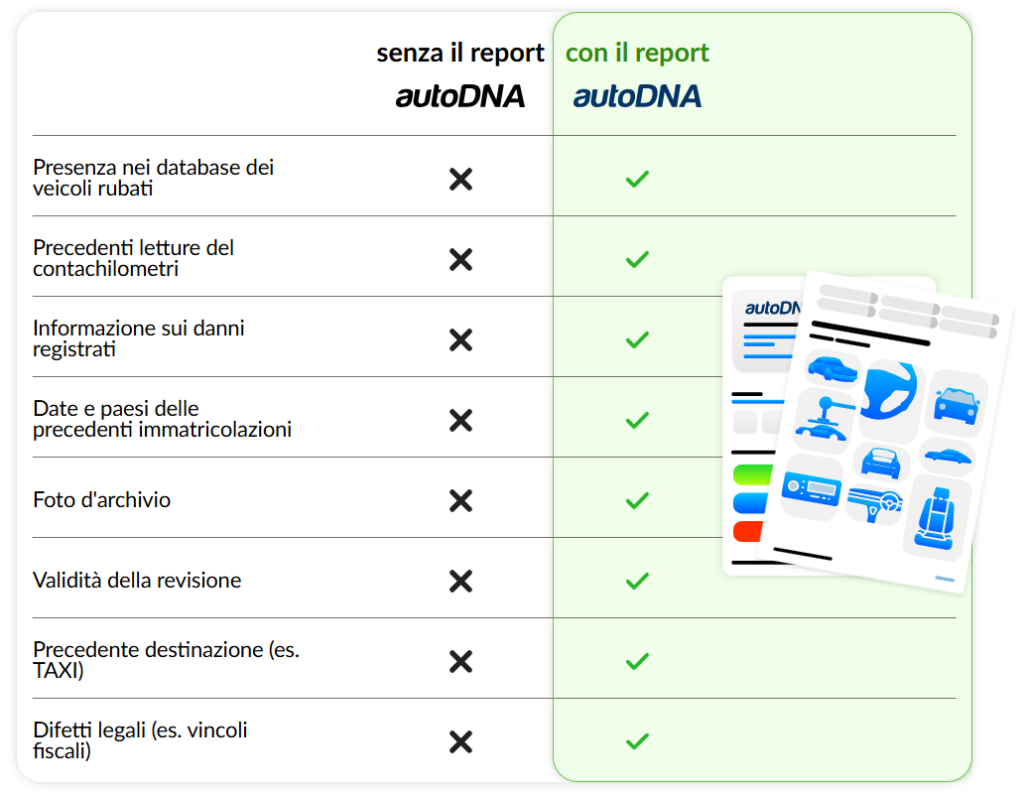Click the 'senza il report' column heading

tap(460, 53)
